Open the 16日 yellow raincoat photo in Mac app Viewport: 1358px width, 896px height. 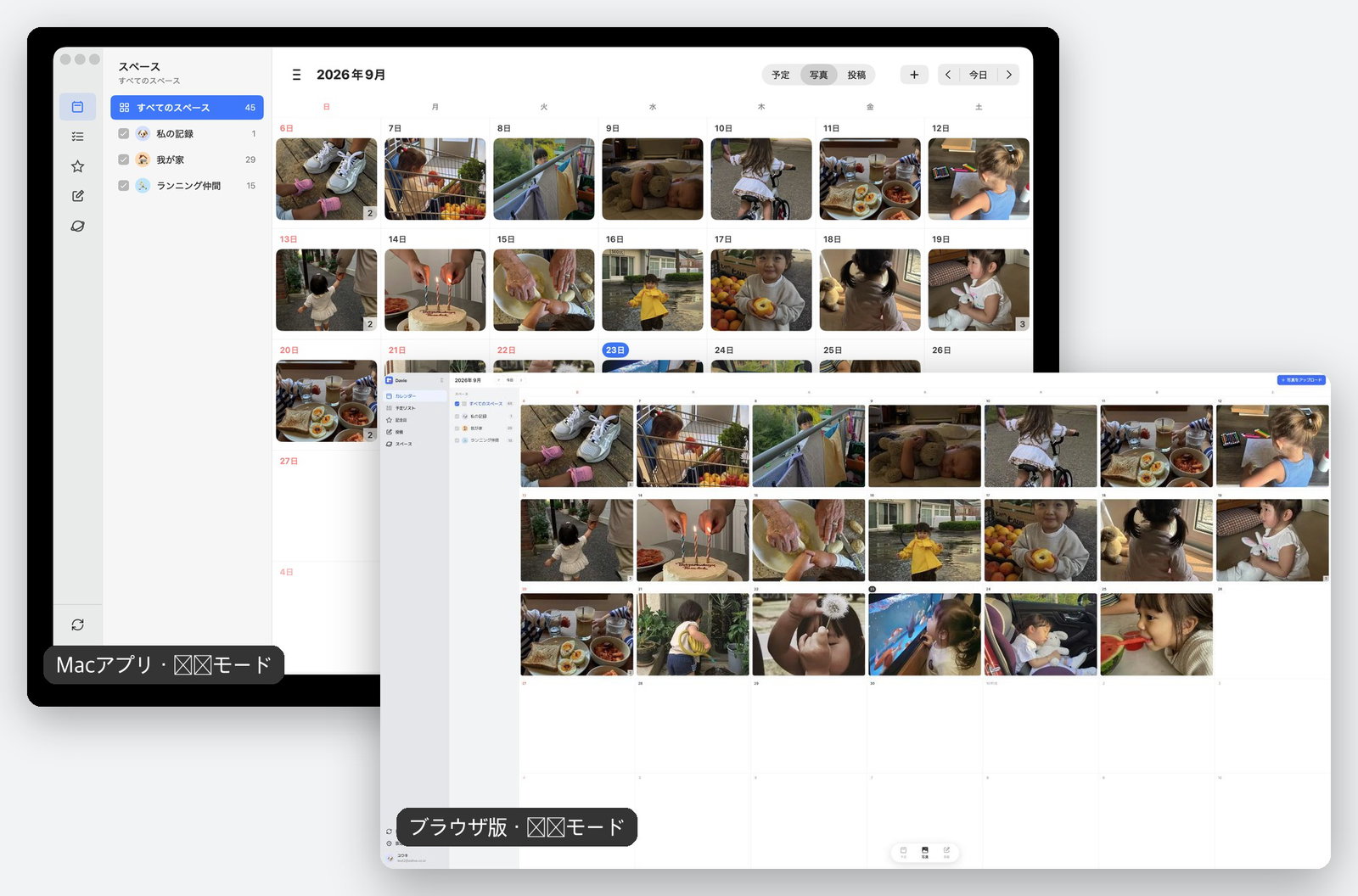pos(652,290)
